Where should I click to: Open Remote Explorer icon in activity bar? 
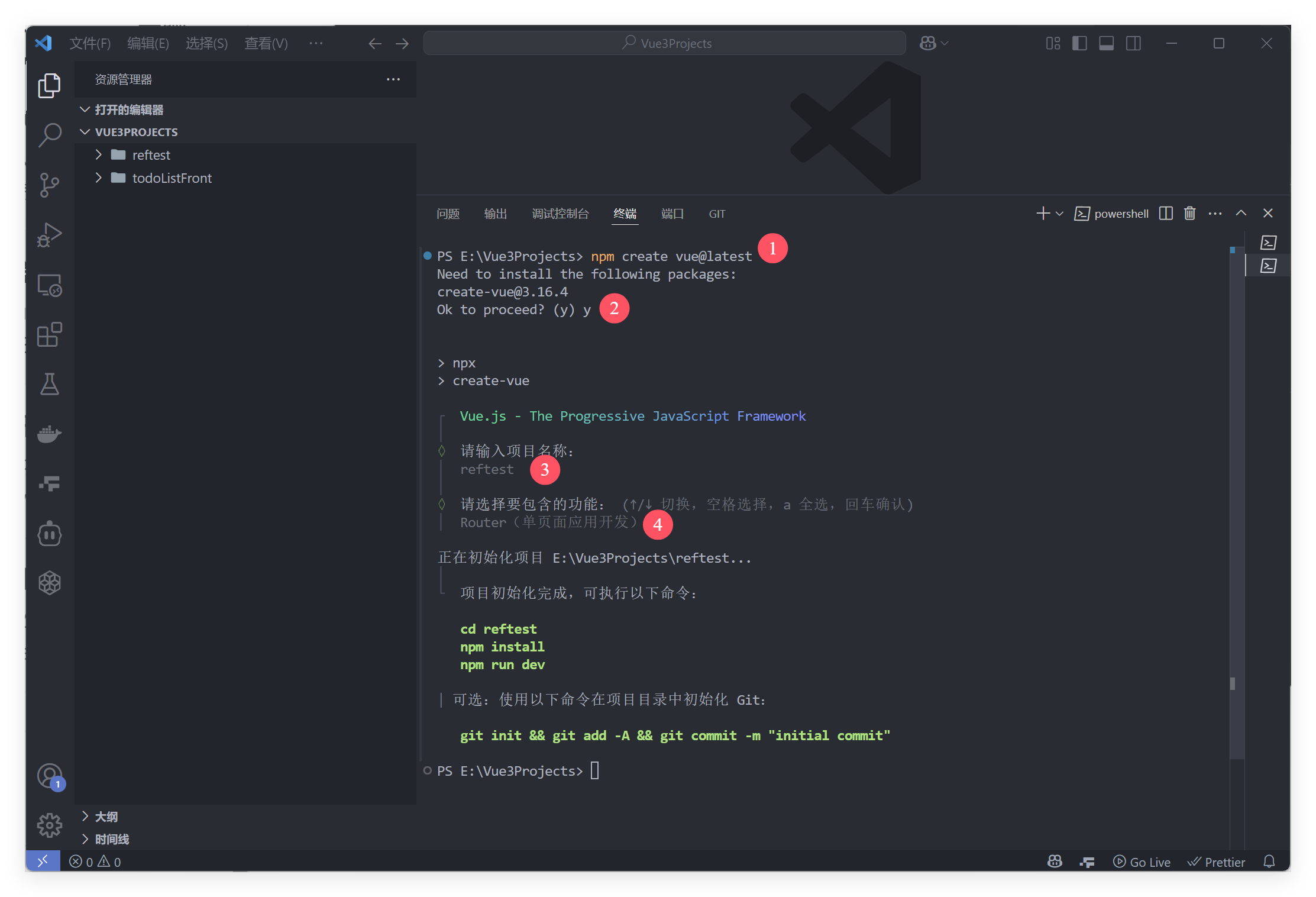(49, 285)
